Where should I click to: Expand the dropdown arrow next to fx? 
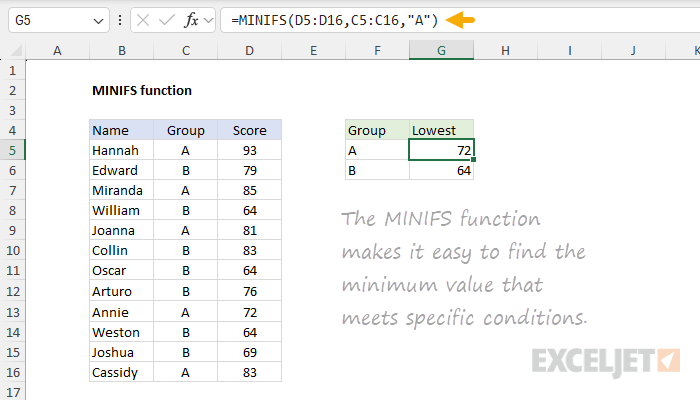coord(208,21)
